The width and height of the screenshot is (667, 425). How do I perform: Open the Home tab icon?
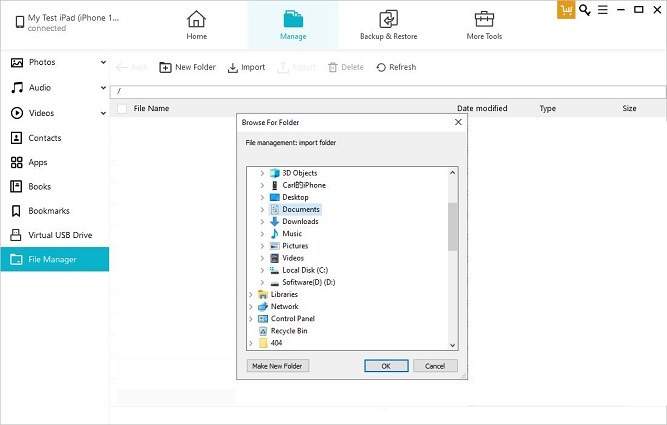[196, 19]
